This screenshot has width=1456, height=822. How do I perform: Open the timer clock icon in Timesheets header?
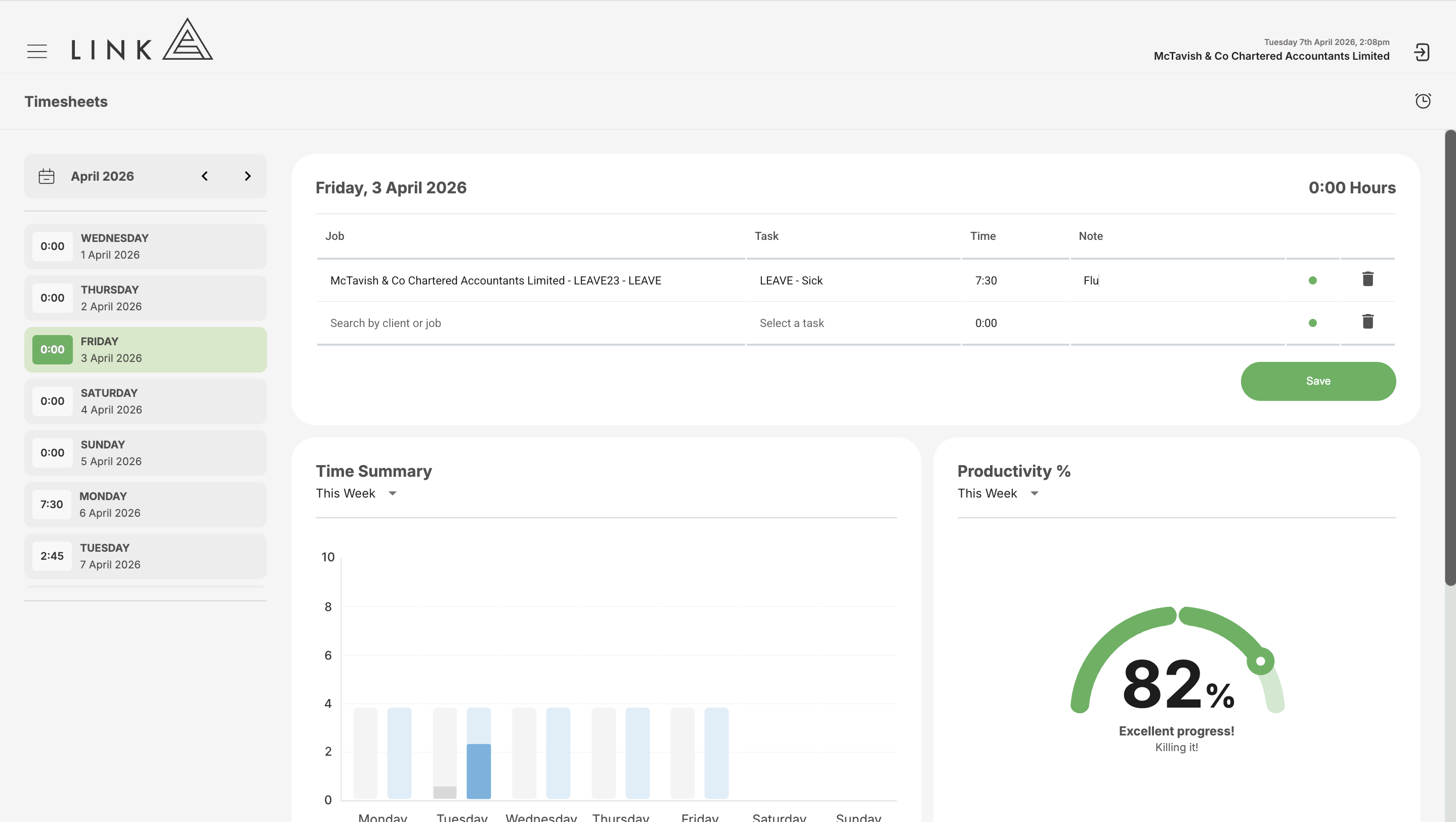[1423, 101]
